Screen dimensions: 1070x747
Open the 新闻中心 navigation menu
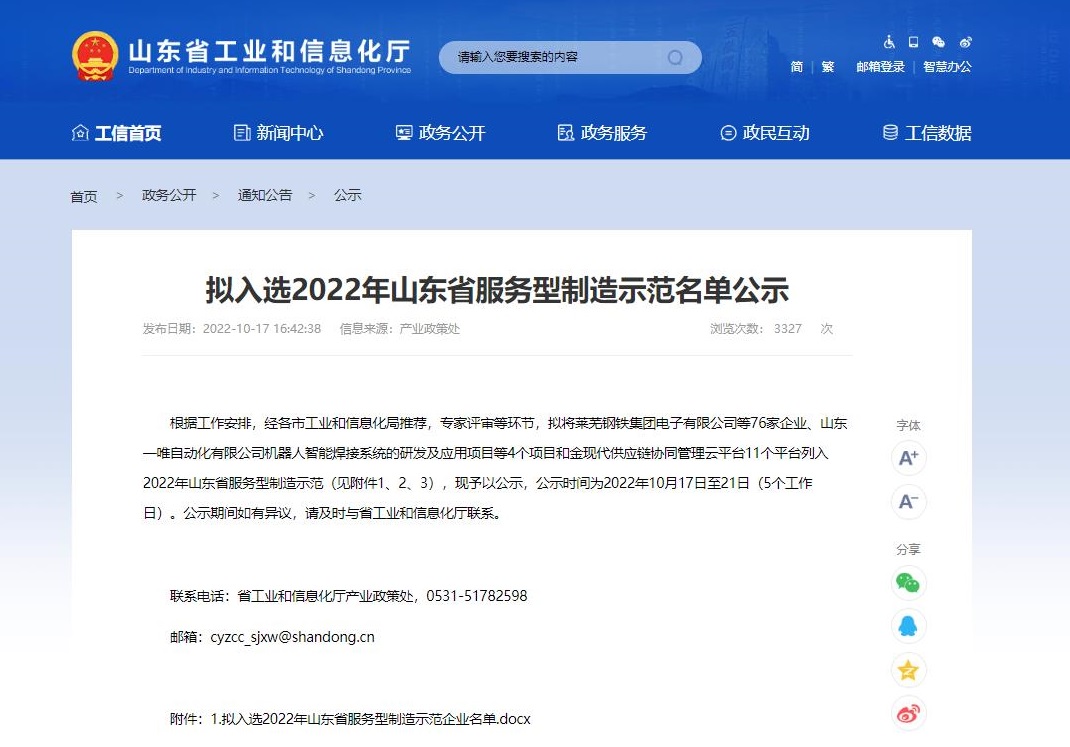(279, 133)
